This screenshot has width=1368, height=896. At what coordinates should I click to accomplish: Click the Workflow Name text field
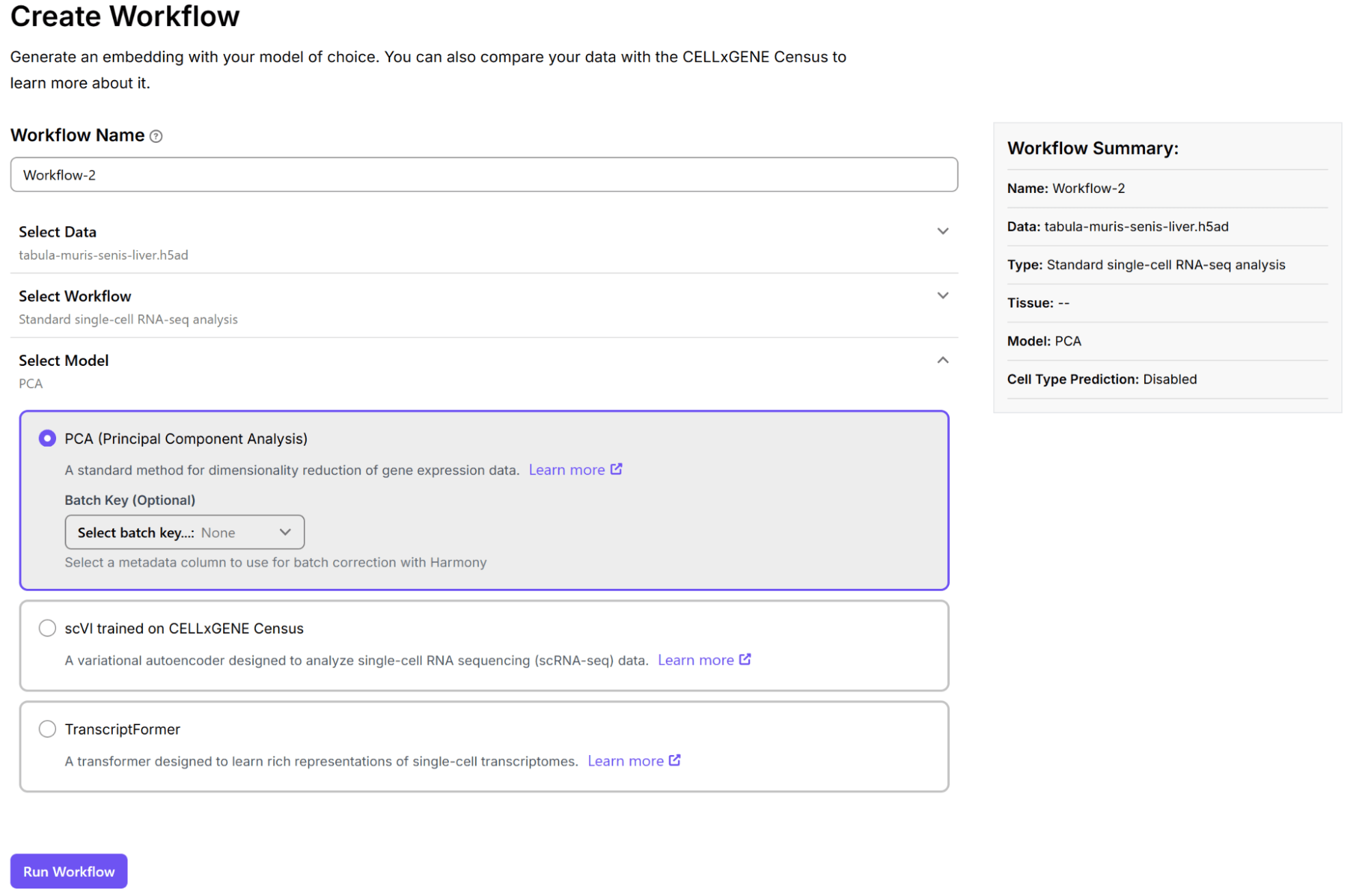click(483, 175)
